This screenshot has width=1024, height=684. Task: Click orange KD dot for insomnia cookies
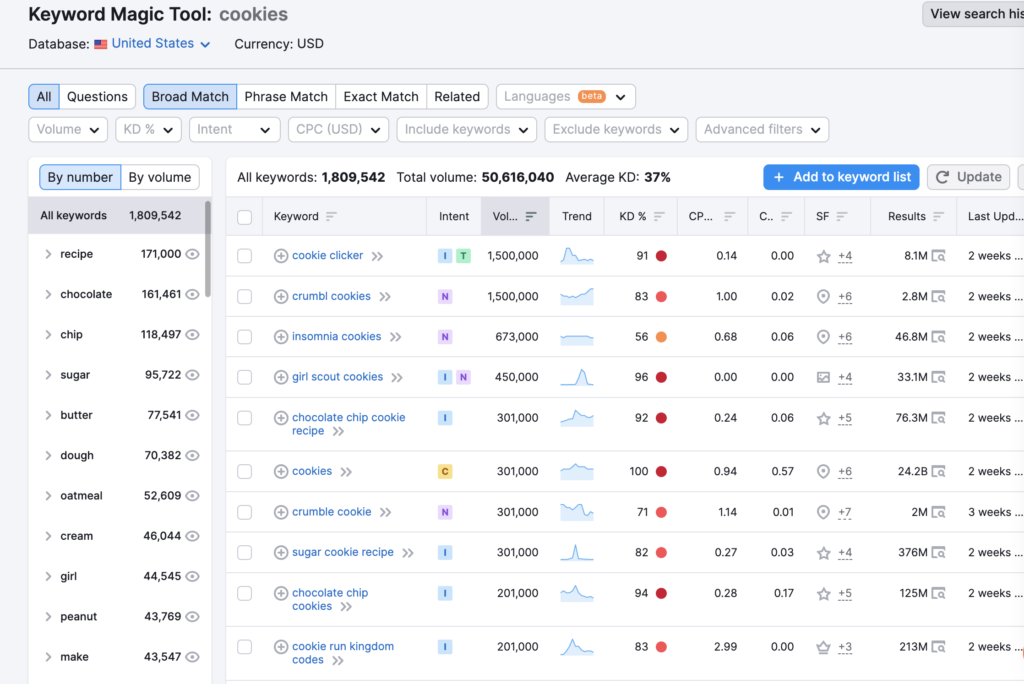(661, 337)
